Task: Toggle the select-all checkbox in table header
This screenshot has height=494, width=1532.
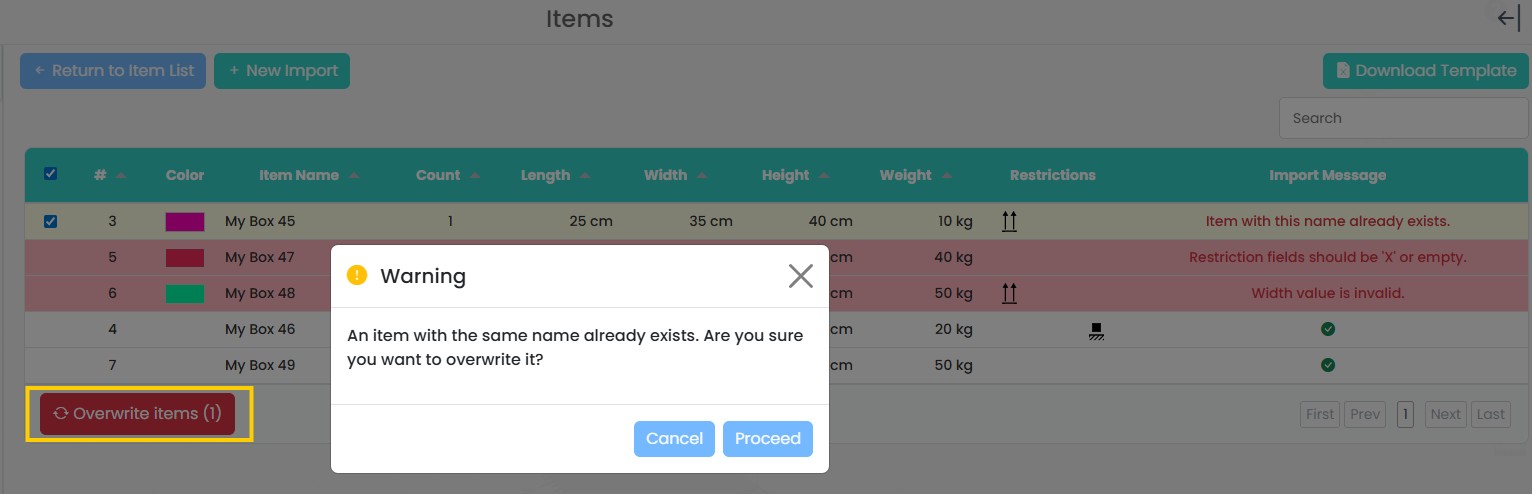Action: 51,174
